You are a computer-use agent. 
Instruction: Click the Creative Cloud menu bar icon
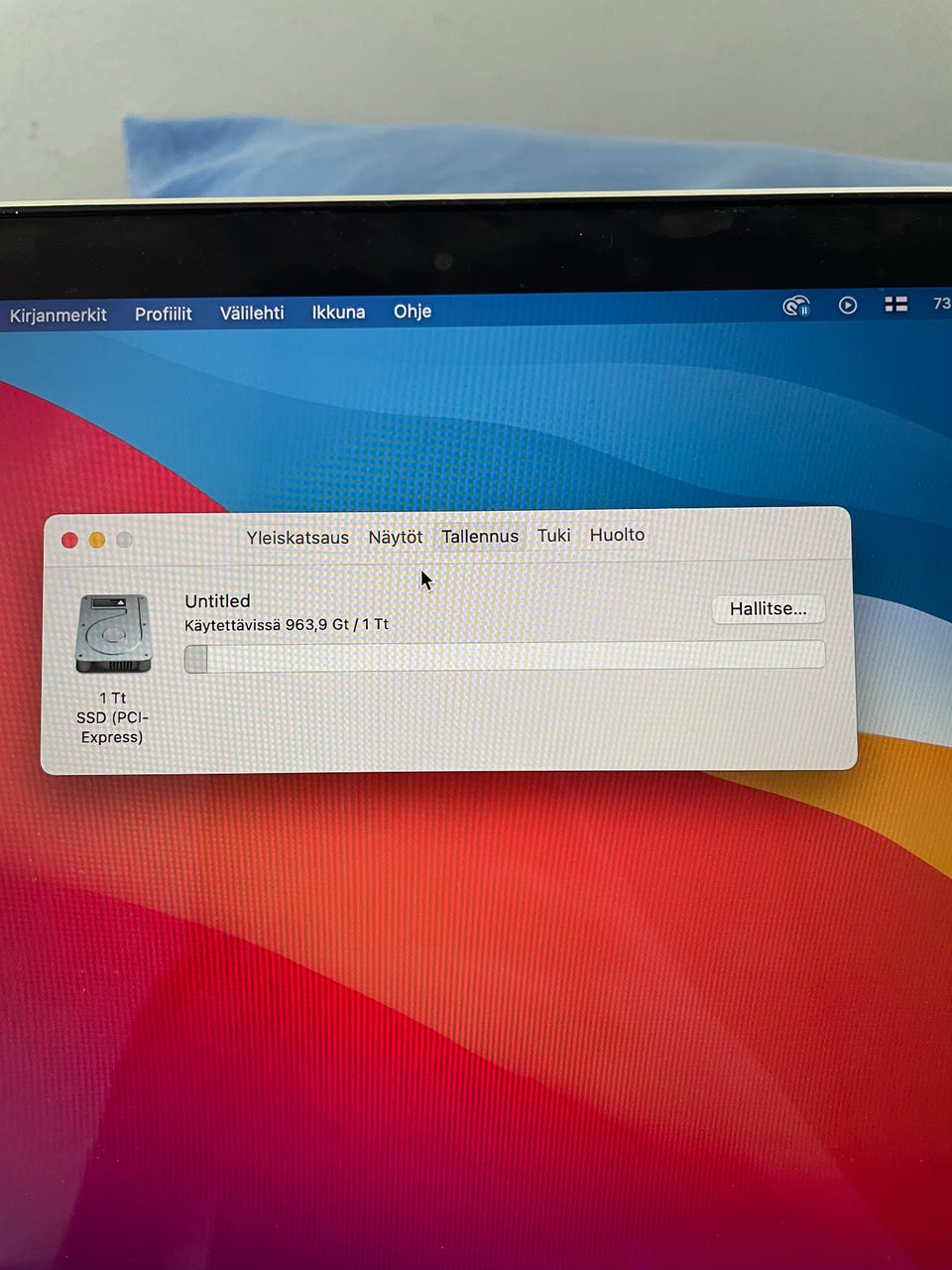796,306
